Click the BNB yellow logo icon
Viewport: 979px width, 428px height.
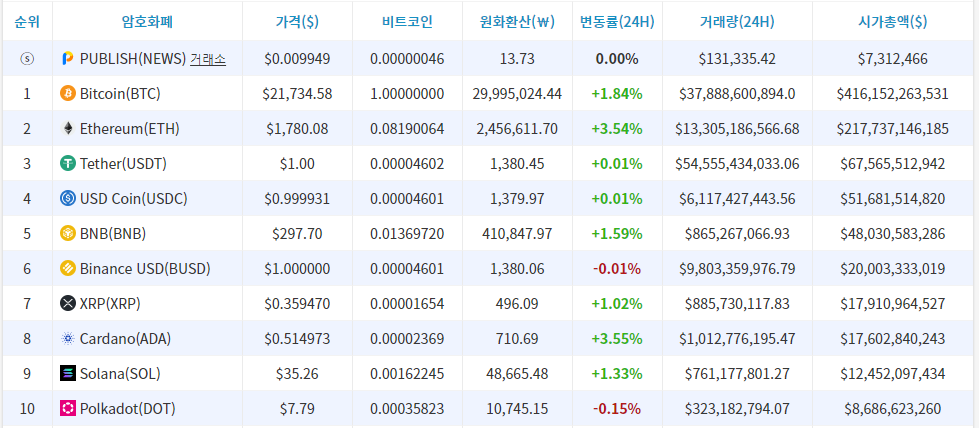tap(67, 234)
